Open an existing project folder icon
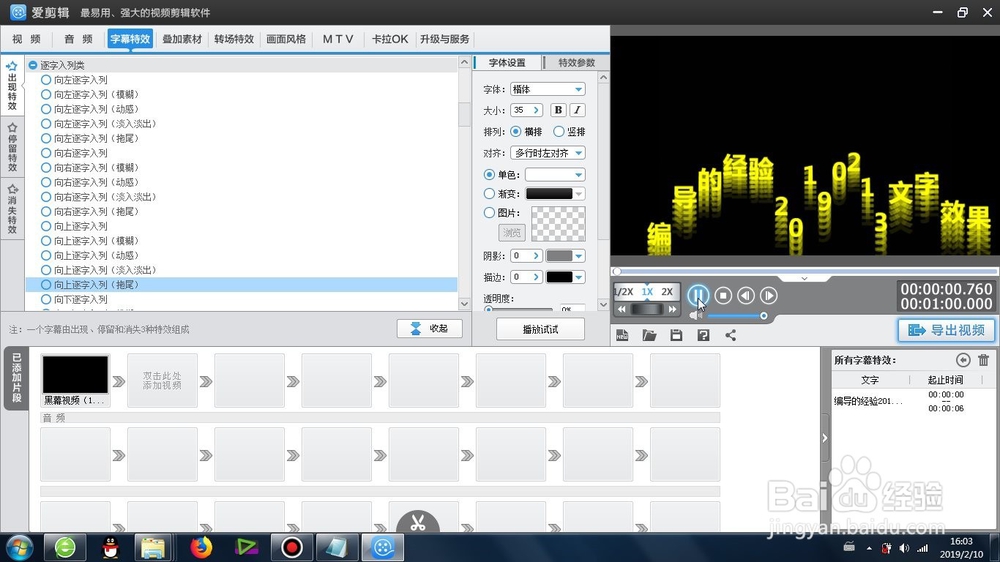This screenshot has width=1000, height=562. pos(649,335)
